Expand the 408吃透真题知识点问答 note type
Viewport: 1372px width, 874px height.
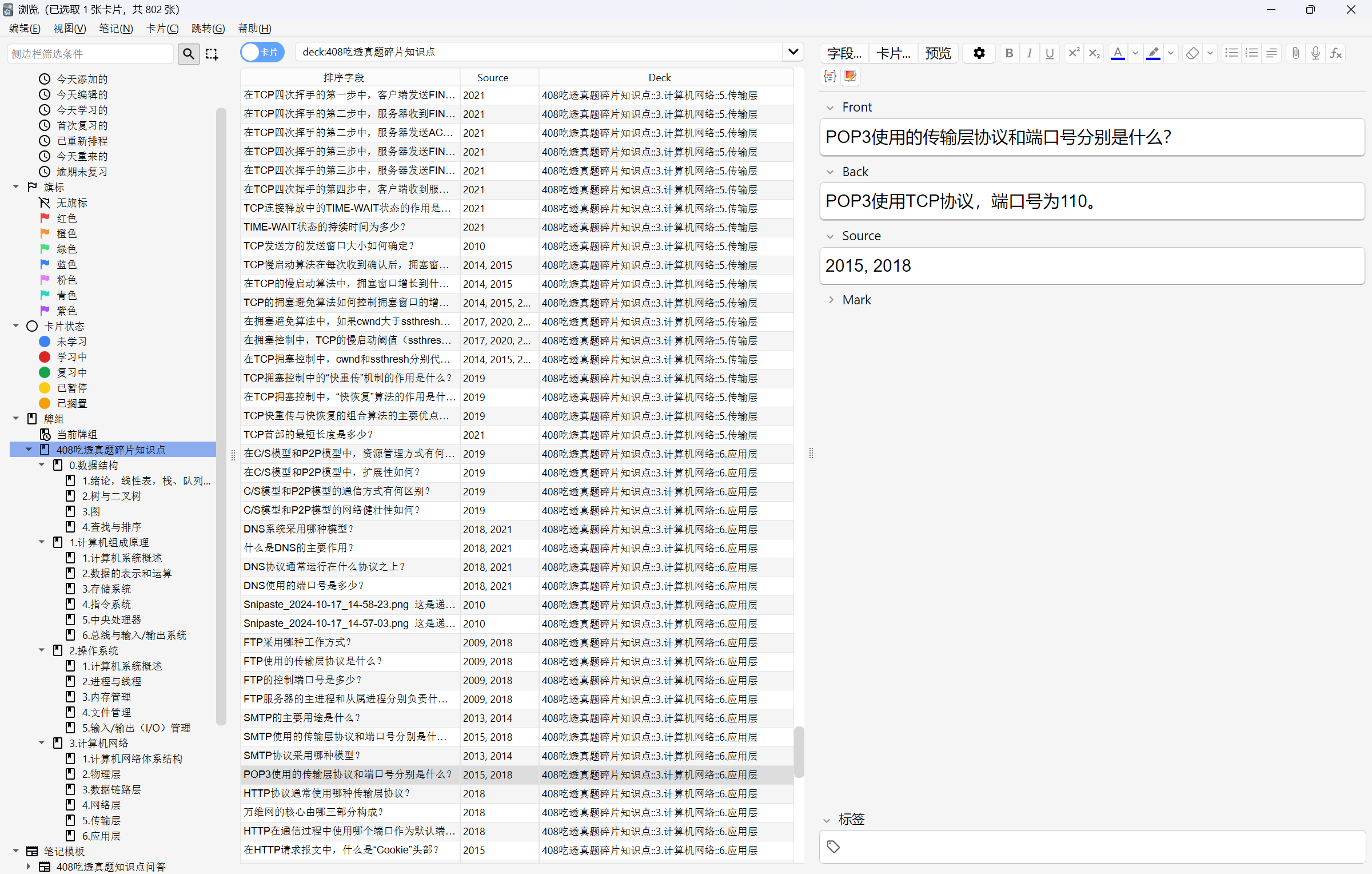pos(29,867)
